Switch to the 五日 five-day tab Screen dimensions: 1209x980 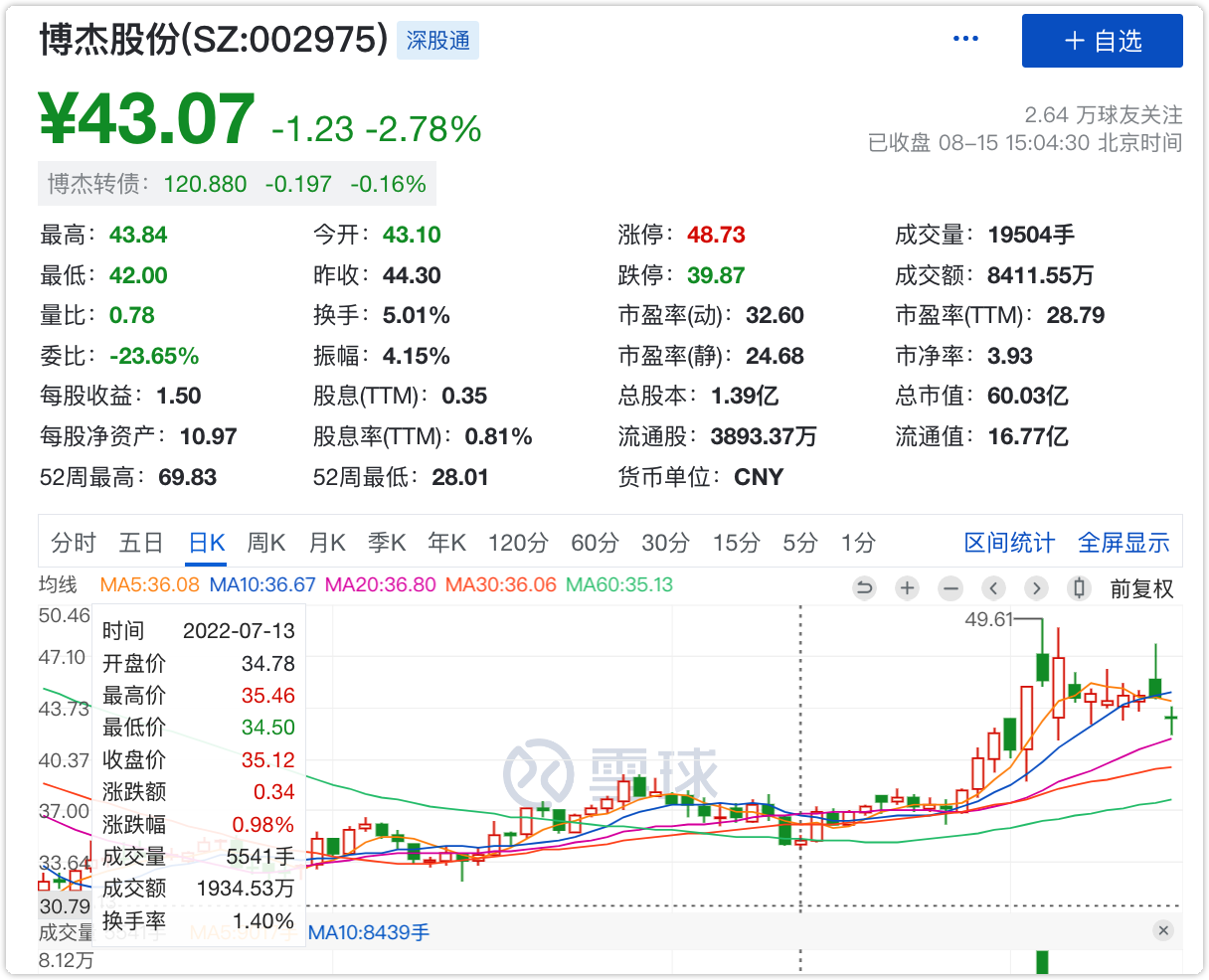[141, 543]
